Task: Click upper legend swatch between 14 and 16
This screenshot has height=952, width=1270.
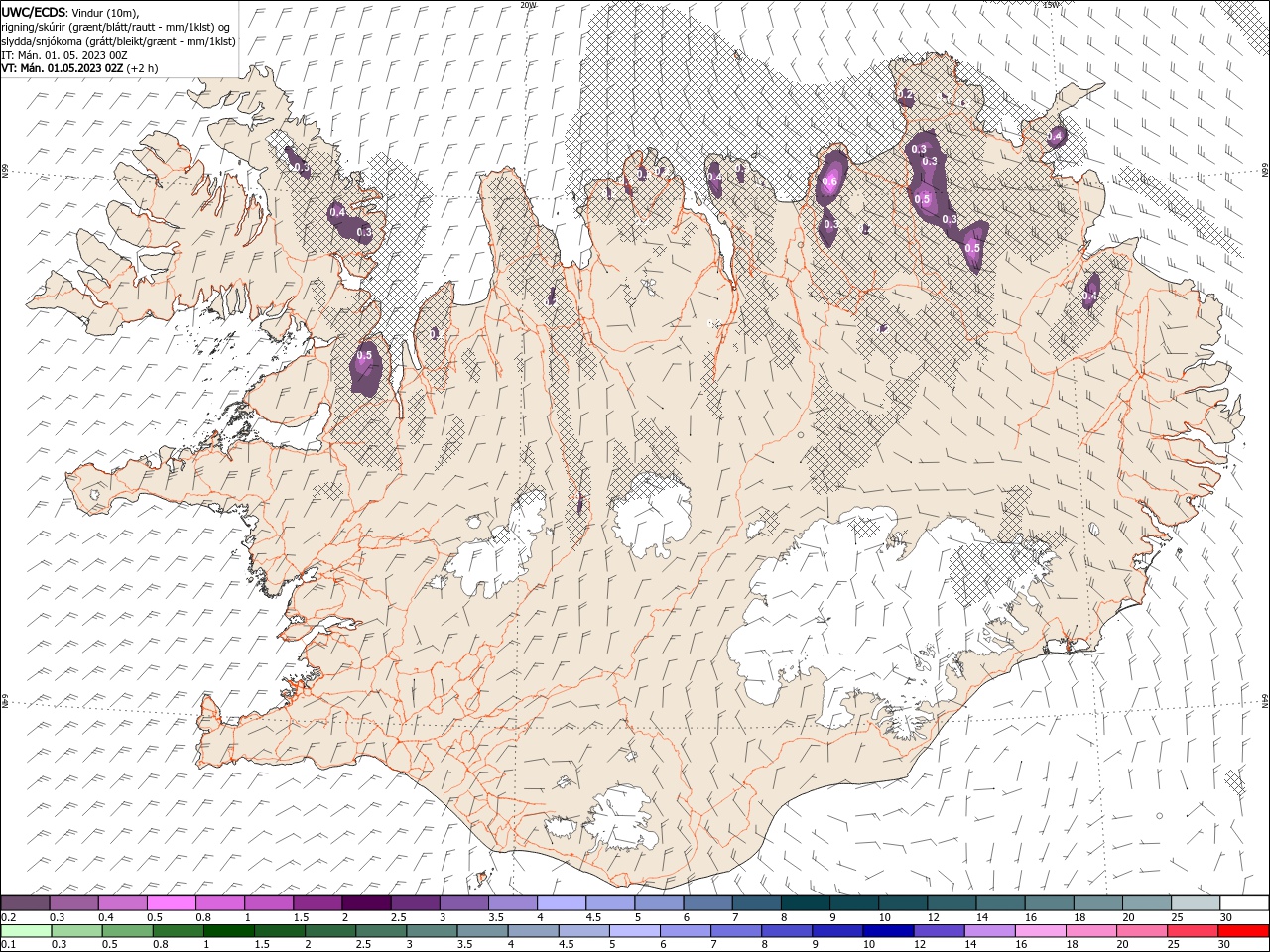Action: pyautogui.click(x=1000, y=903)
